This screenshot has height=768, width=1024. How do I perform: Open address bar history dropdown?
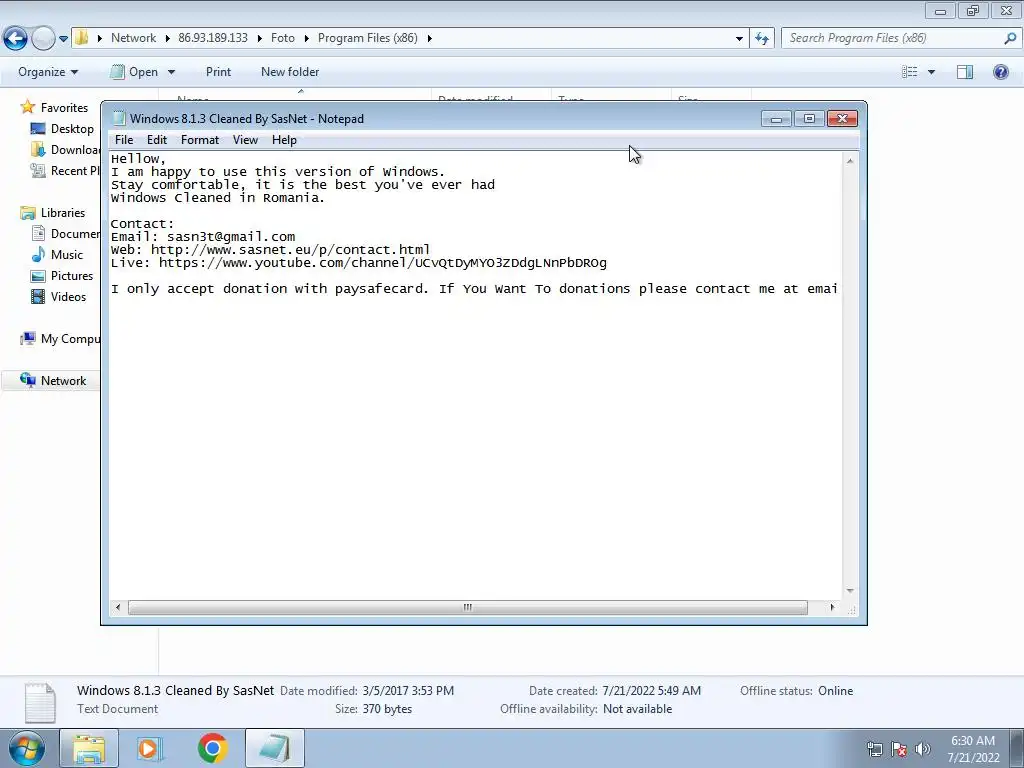point(739,39)
